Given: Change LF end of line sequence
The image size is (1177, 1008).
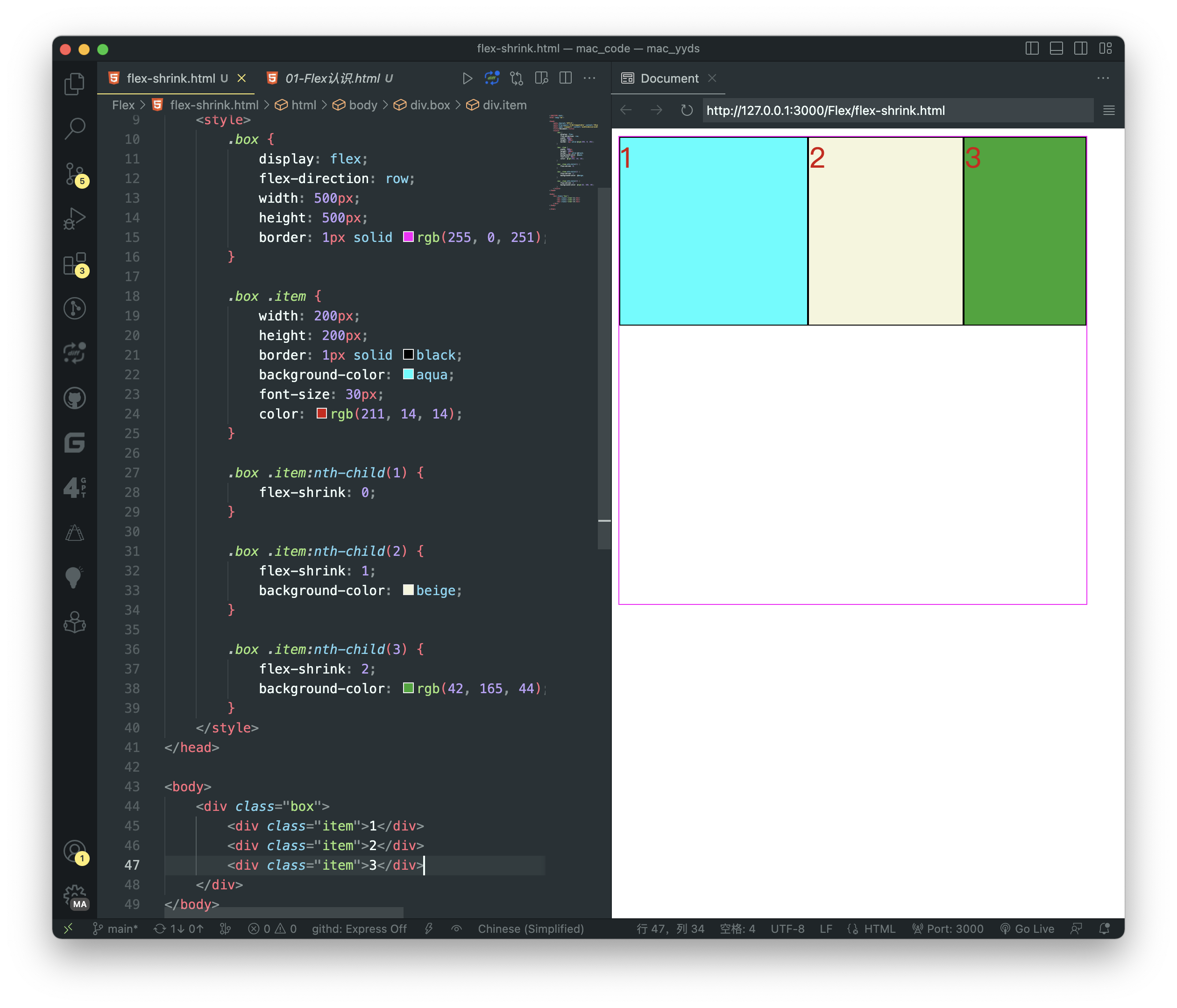Looking at the screenshot, I should pos(826,929).
